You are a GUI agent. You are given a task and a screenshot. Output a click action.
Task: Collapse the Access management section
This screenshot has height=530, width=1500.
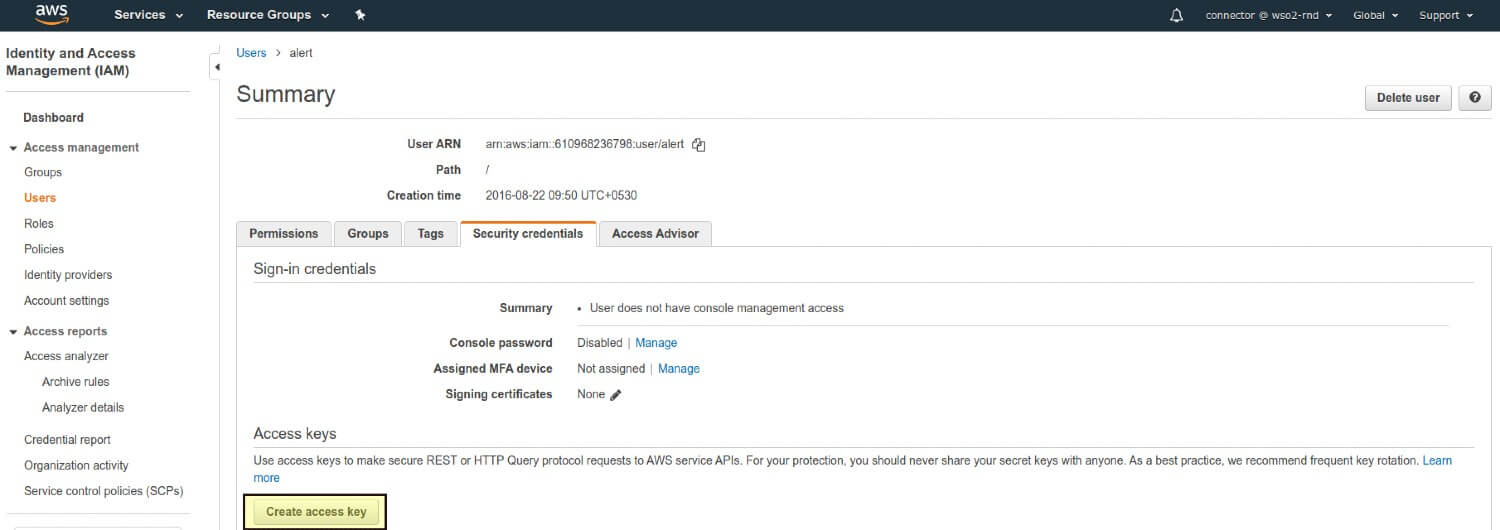coord(13,148)
